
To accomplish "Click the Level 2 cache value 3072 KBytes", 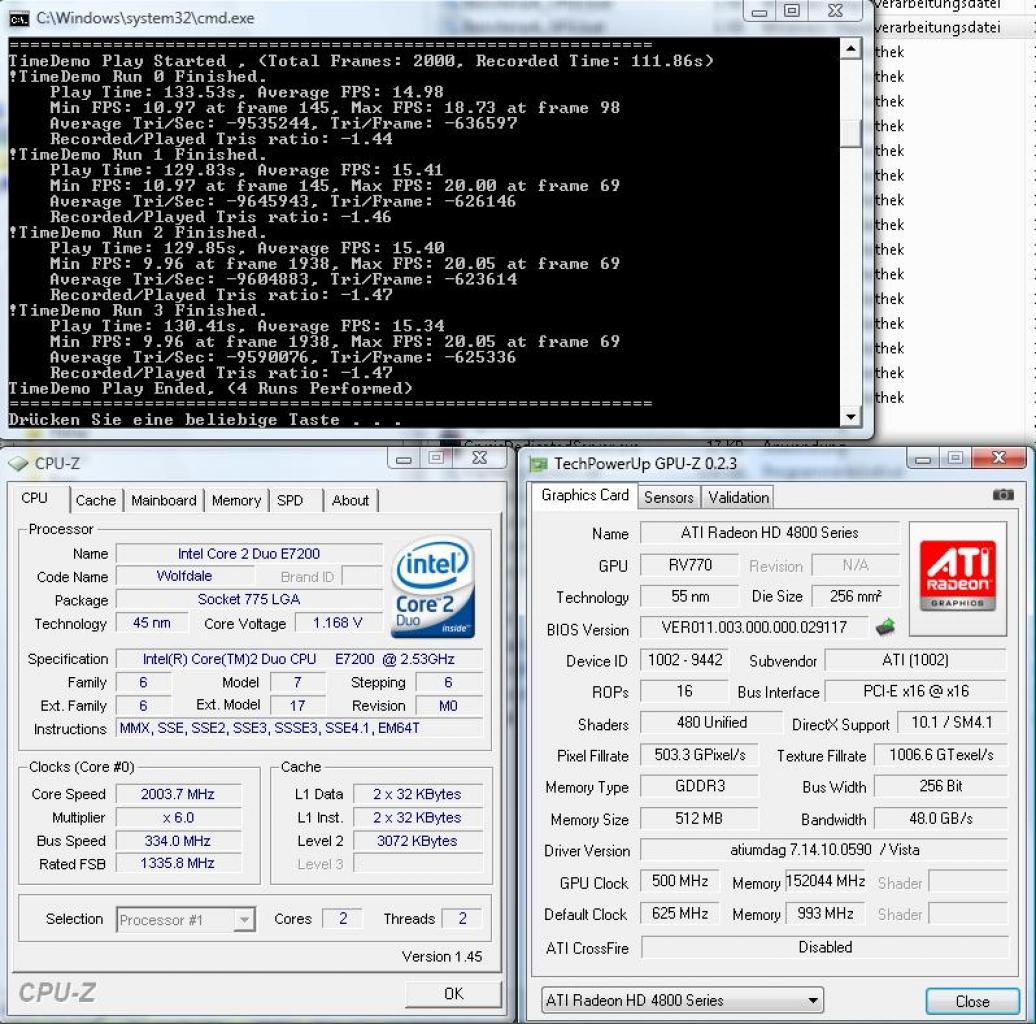I will [x=418, y=841].
